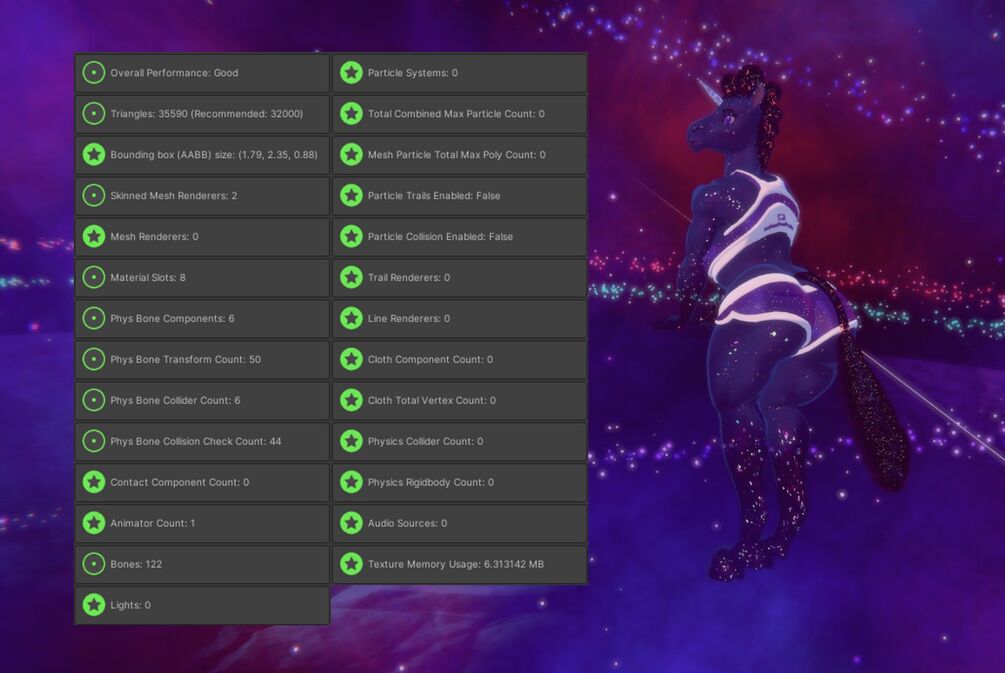Select the 'Lights: 0' text
The height and width of the screenshot is (673, 1005).
pyautogui.click(x=130, y=605)
